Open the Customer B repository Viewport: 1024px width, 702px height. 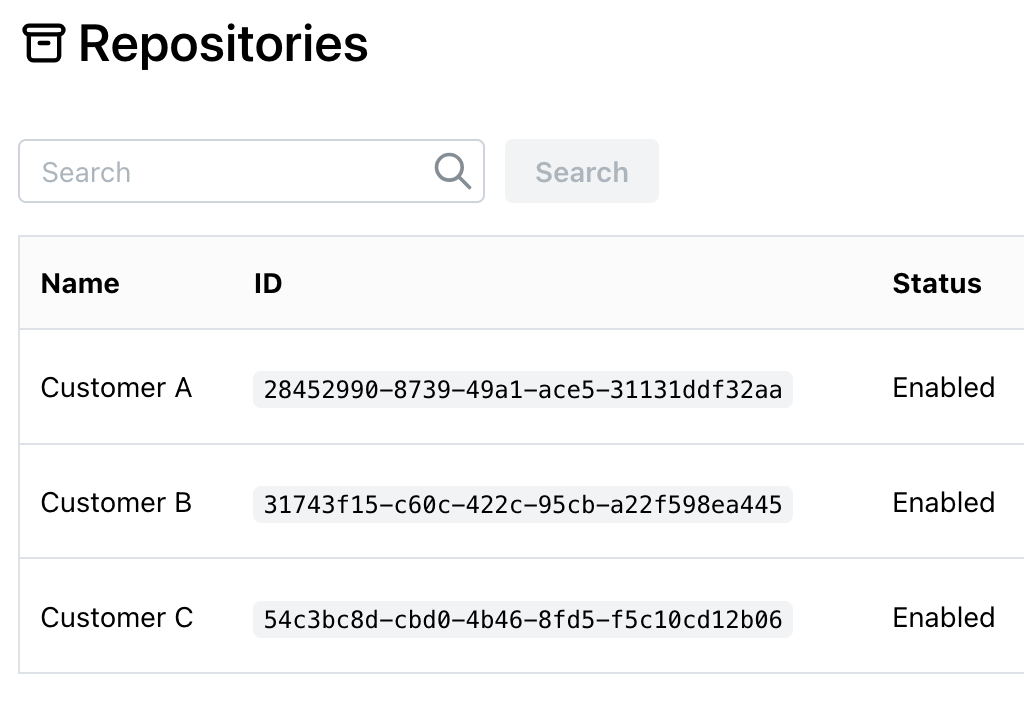point(116,503)
